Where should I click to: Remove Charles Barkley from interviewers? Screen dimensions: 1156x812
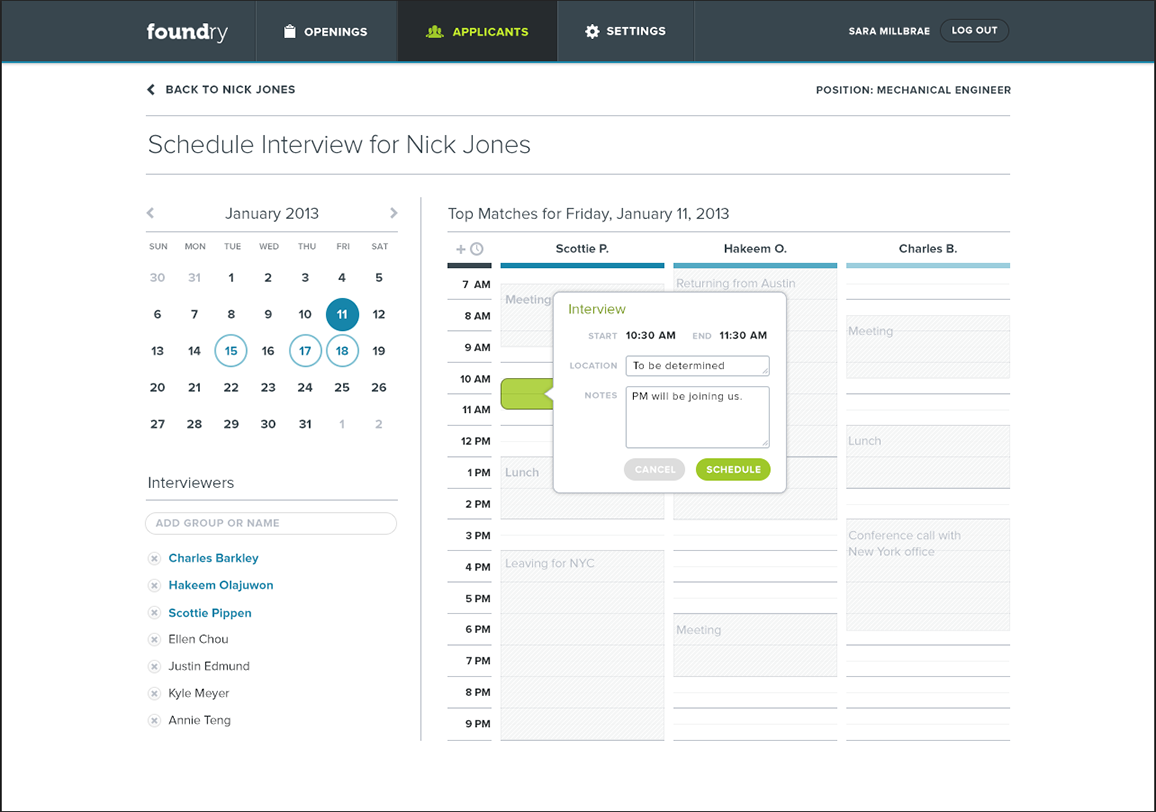click(154, 558)
